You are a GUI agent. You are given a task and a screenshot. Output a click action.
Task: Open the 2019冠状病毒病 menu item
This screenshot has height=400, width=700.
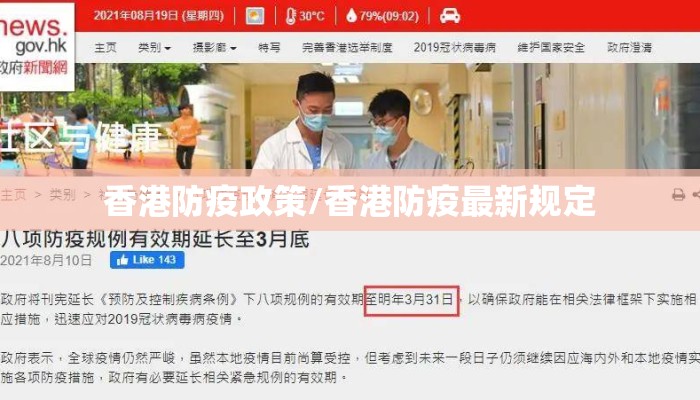click(454, 47)
